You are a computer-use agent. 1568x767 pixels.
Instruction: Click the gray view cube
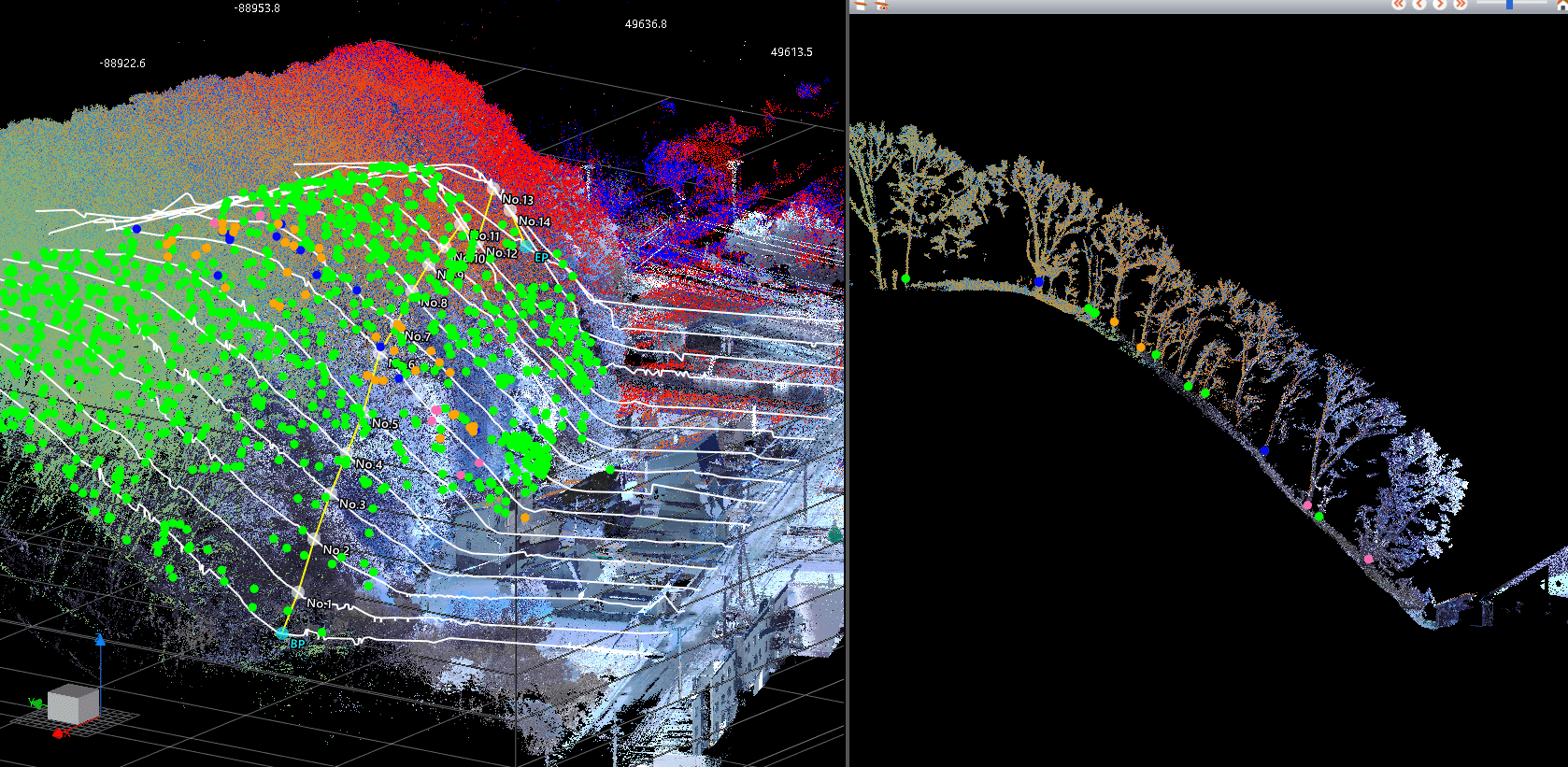(73, 703)
